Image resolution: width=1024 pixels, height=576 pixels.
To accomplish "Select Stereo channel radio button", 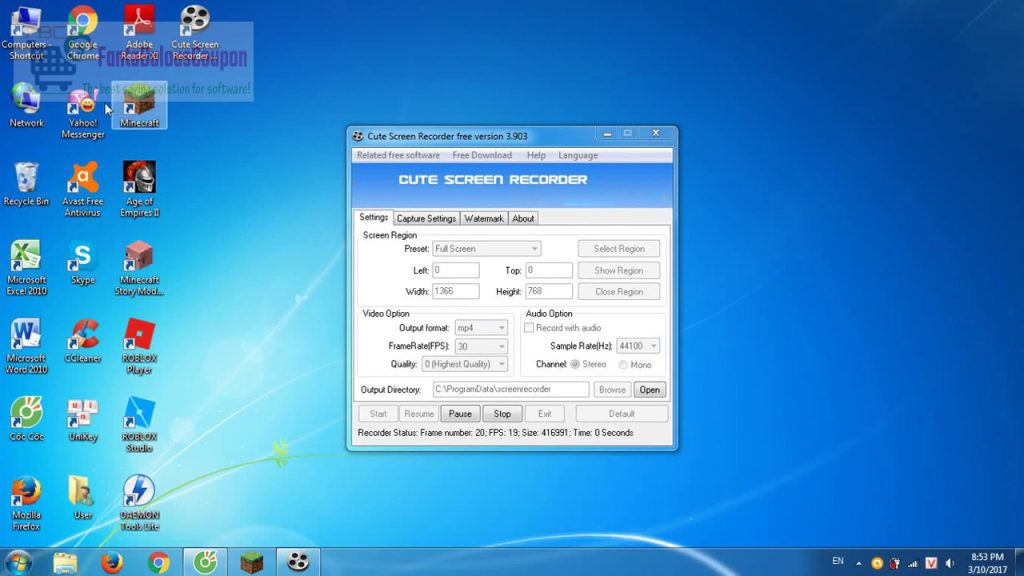I will point(575,364).
